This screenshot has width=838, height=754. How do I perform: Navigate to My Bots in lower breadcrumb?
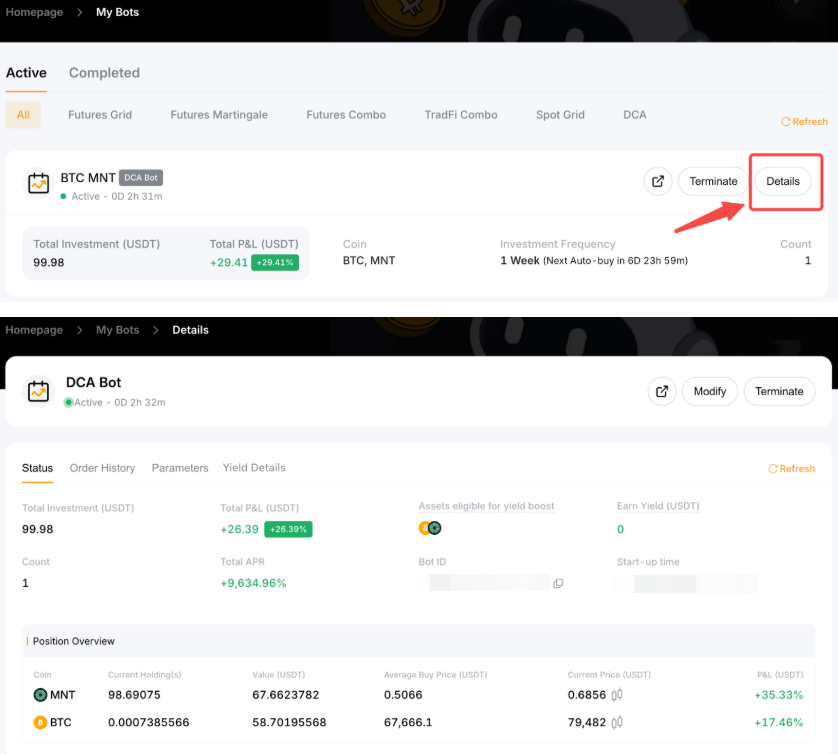[x=117, y=330]
